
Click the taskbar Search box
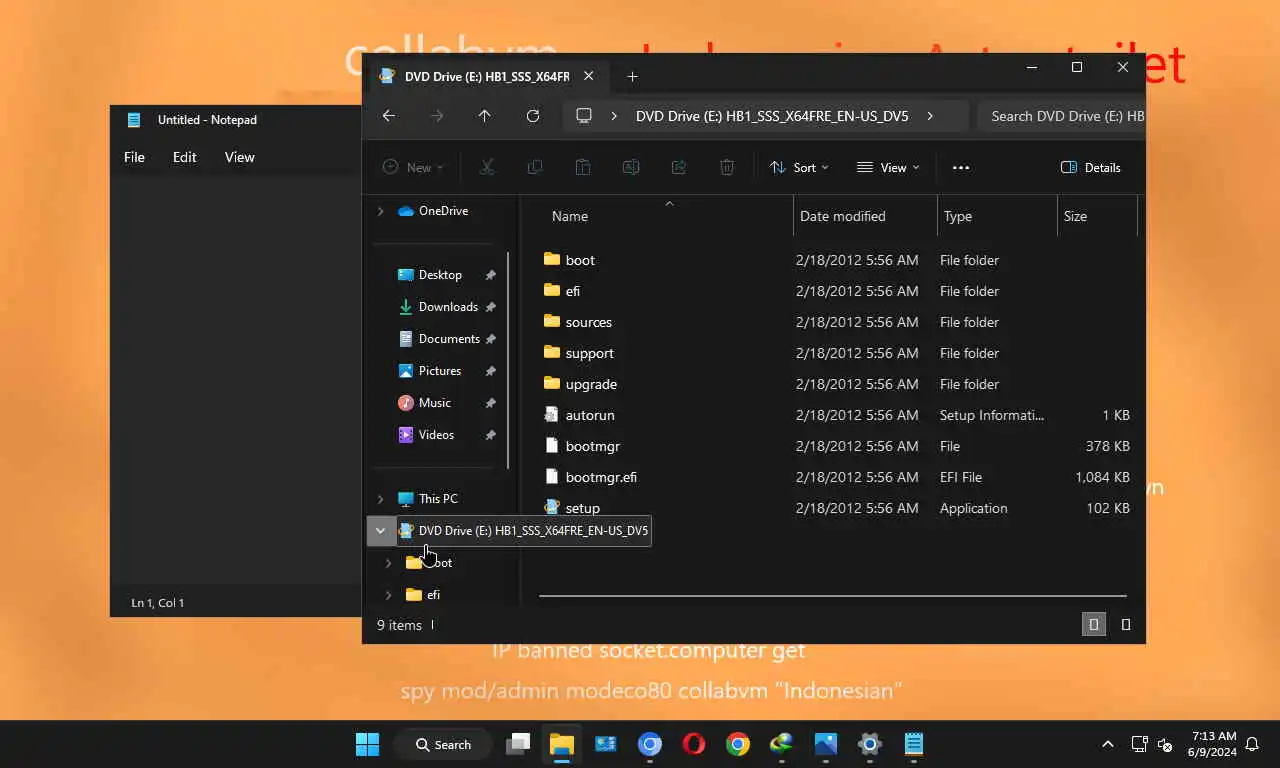pyautogui.click(x=443, y=744)
